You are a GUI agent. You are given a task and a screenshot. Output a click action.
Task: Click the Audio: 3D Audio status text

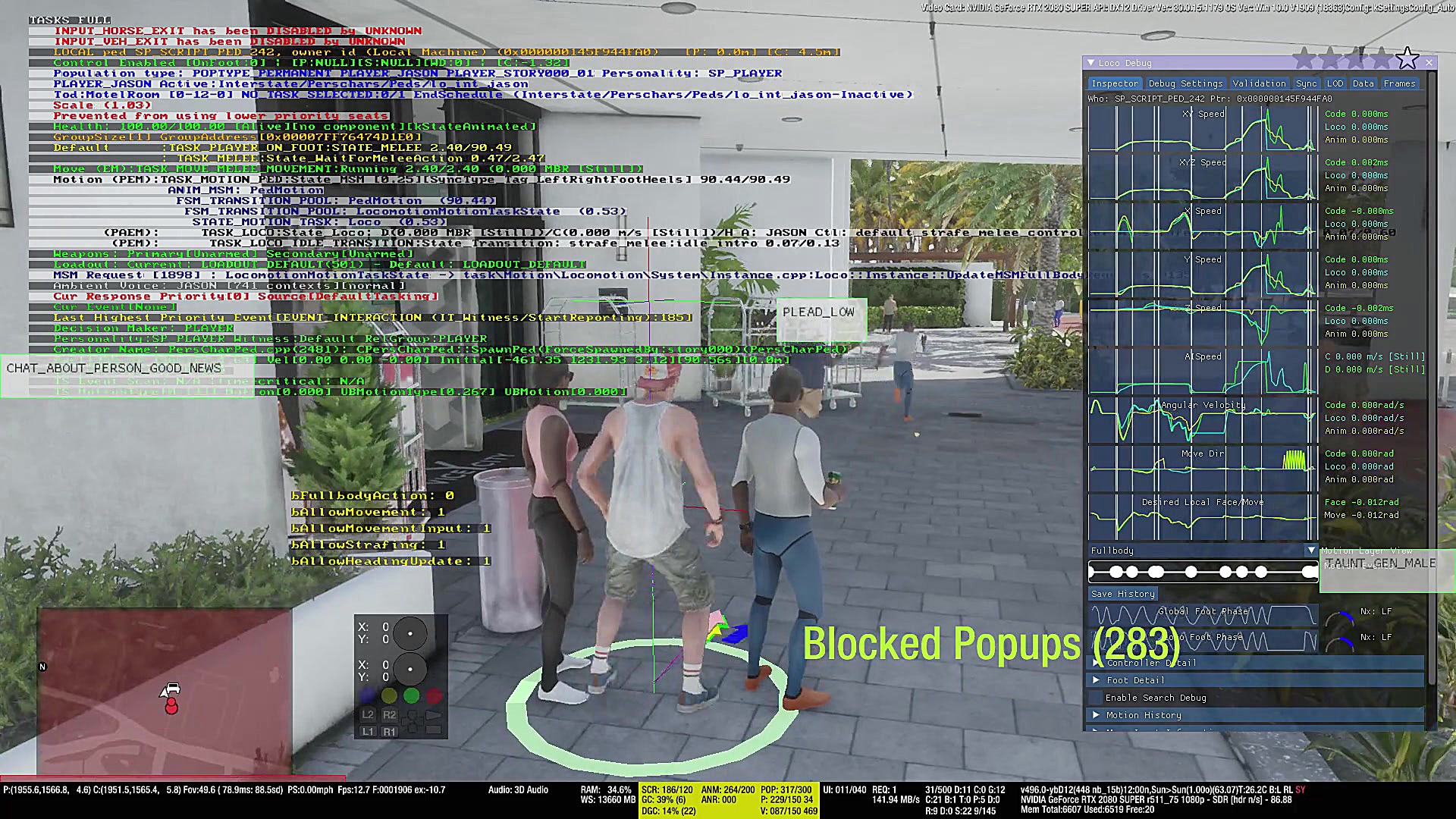(x=518, y=790)
